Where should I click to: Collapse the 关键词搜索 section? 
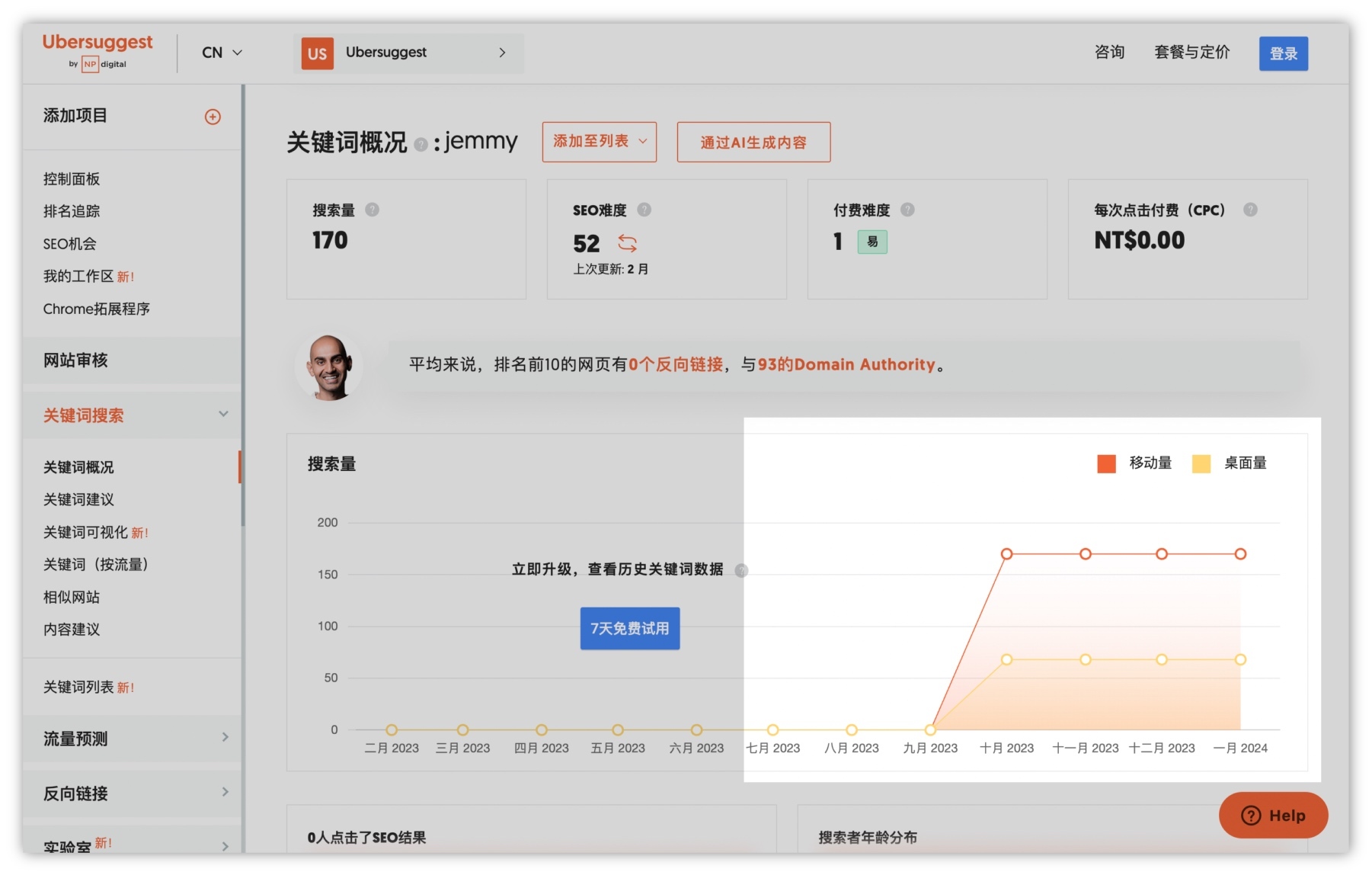tap(223, 414)
